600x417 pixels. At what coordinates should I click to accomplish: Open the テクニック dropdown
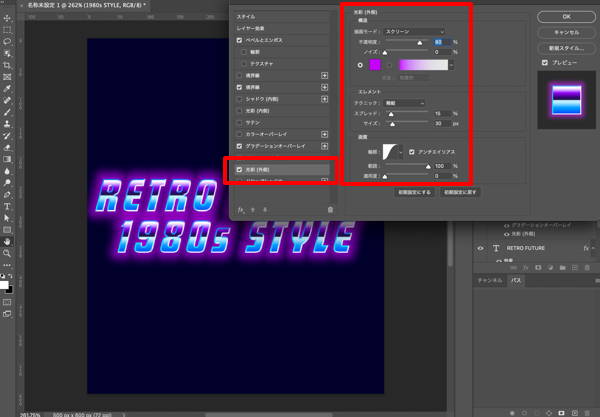(x=404, y=103)
